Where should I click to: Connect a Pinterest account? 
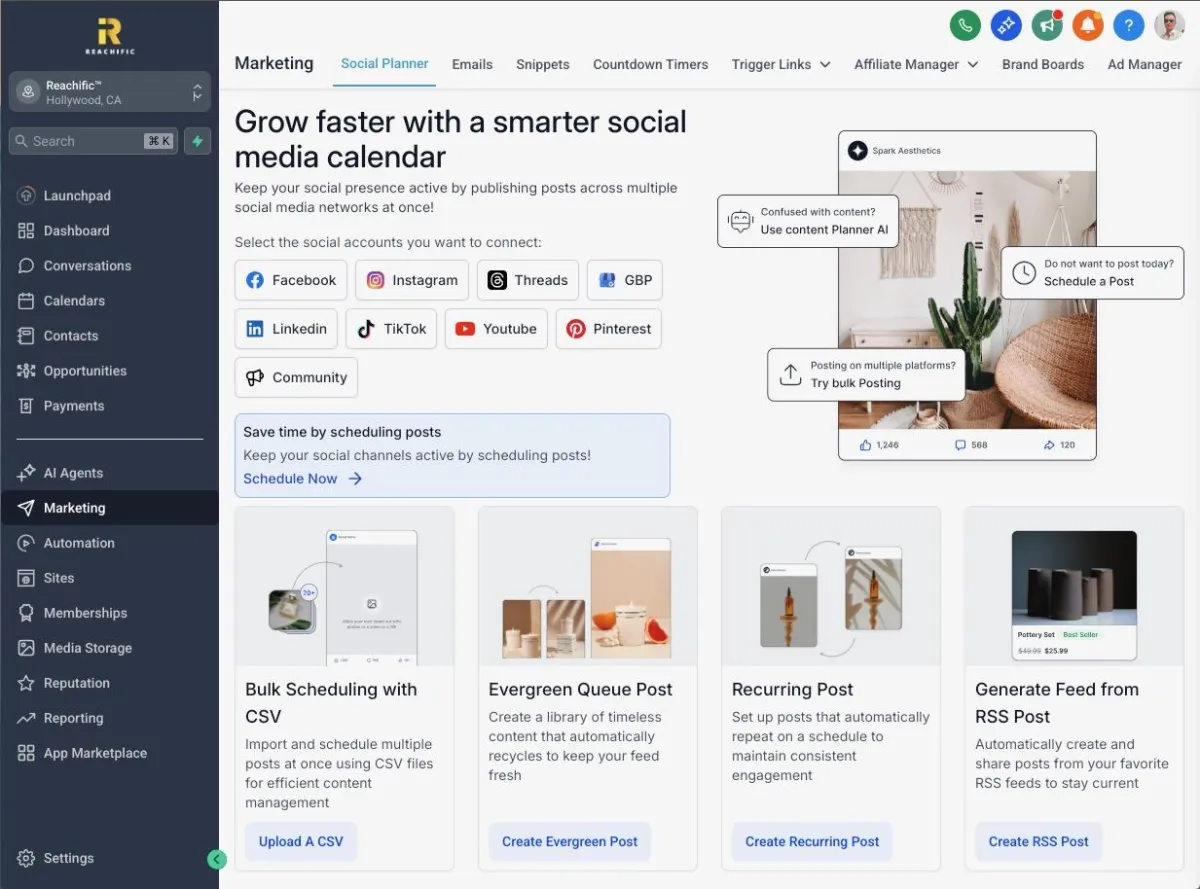pyautogui.click(x=608, y=329)
